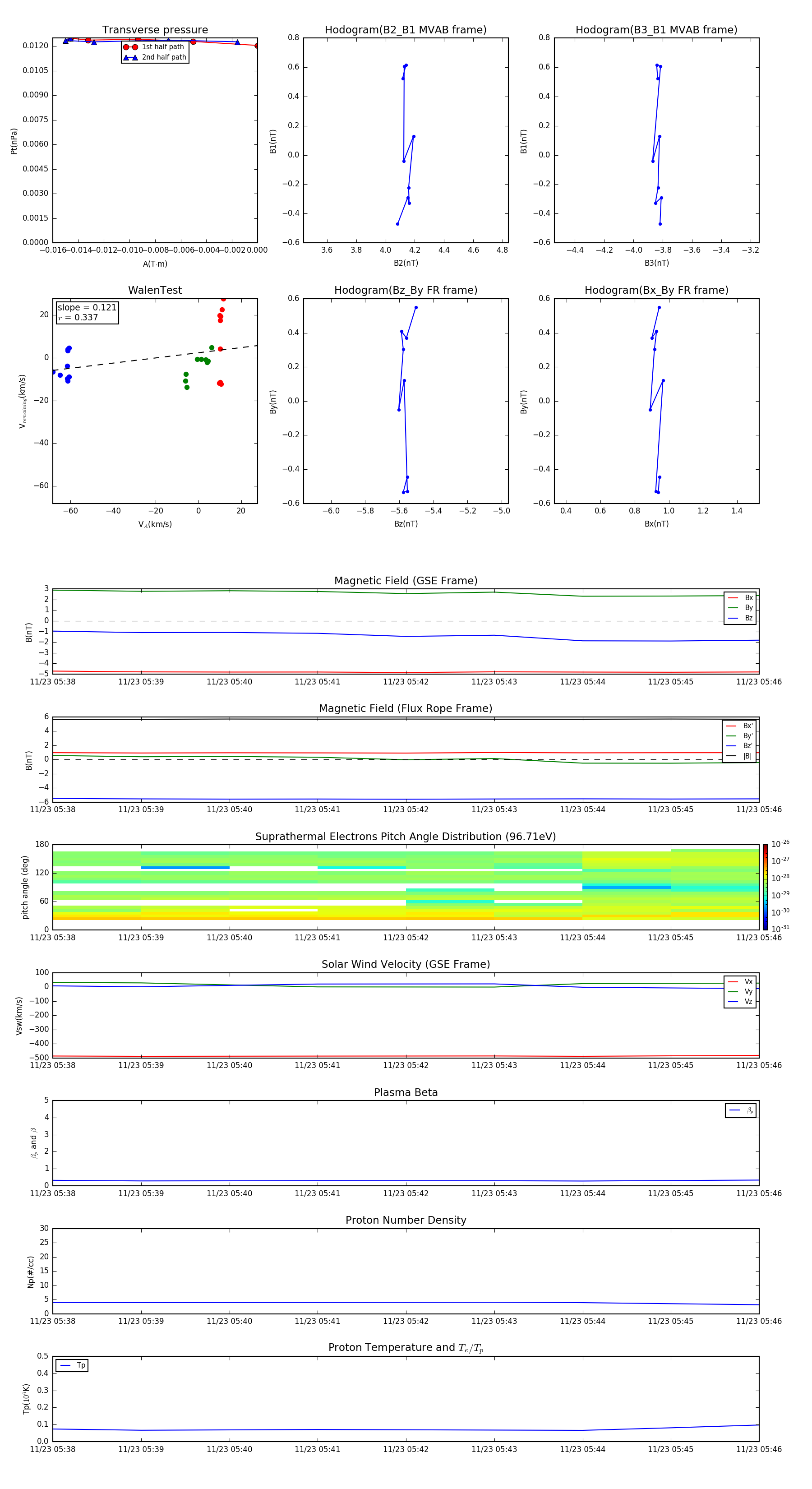This screenshot has height=1489, width=812.
Task: Click the "V_A(km/s)" x-axis label
Action: point(155,524)
